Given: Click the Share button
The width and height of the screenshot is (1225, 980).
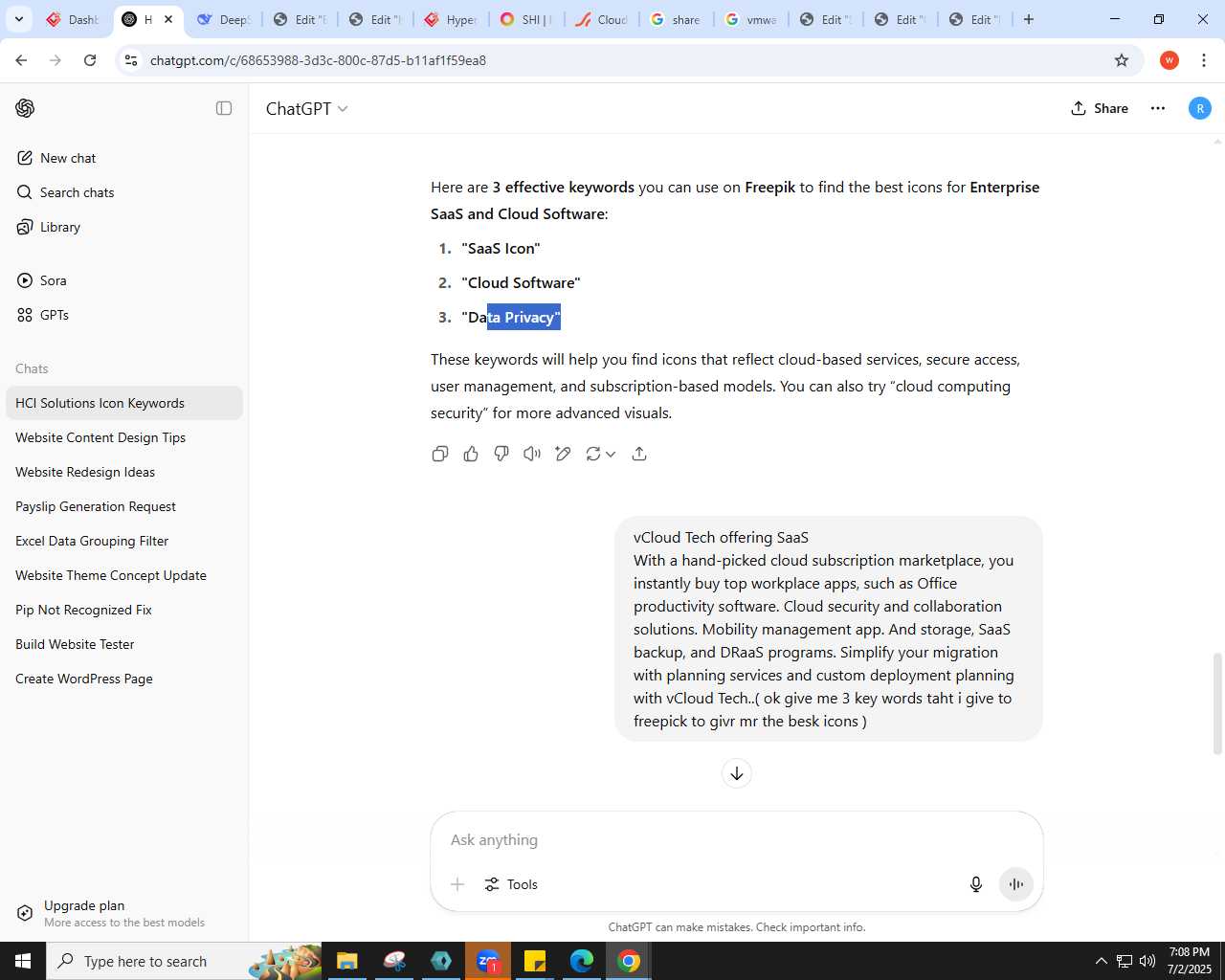Looking at the screenshot, I should (x=1100, y=108).
